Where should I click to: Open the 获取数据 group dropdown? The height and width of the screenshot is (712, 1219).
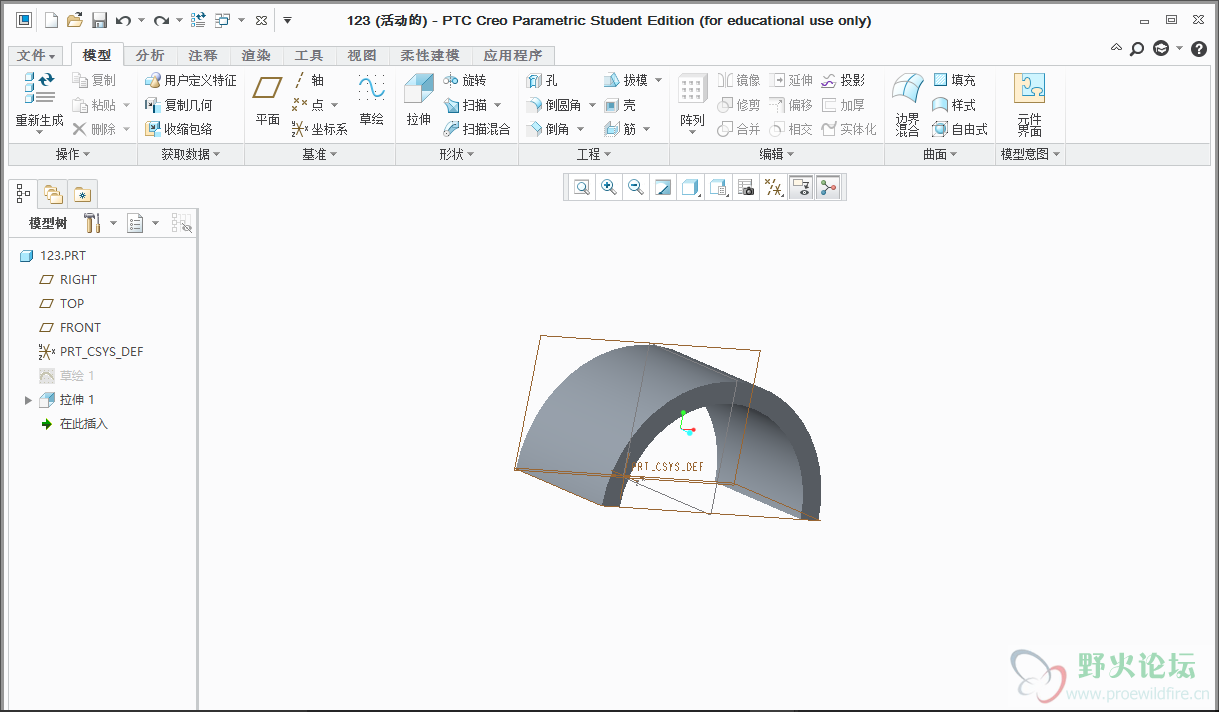191,154
